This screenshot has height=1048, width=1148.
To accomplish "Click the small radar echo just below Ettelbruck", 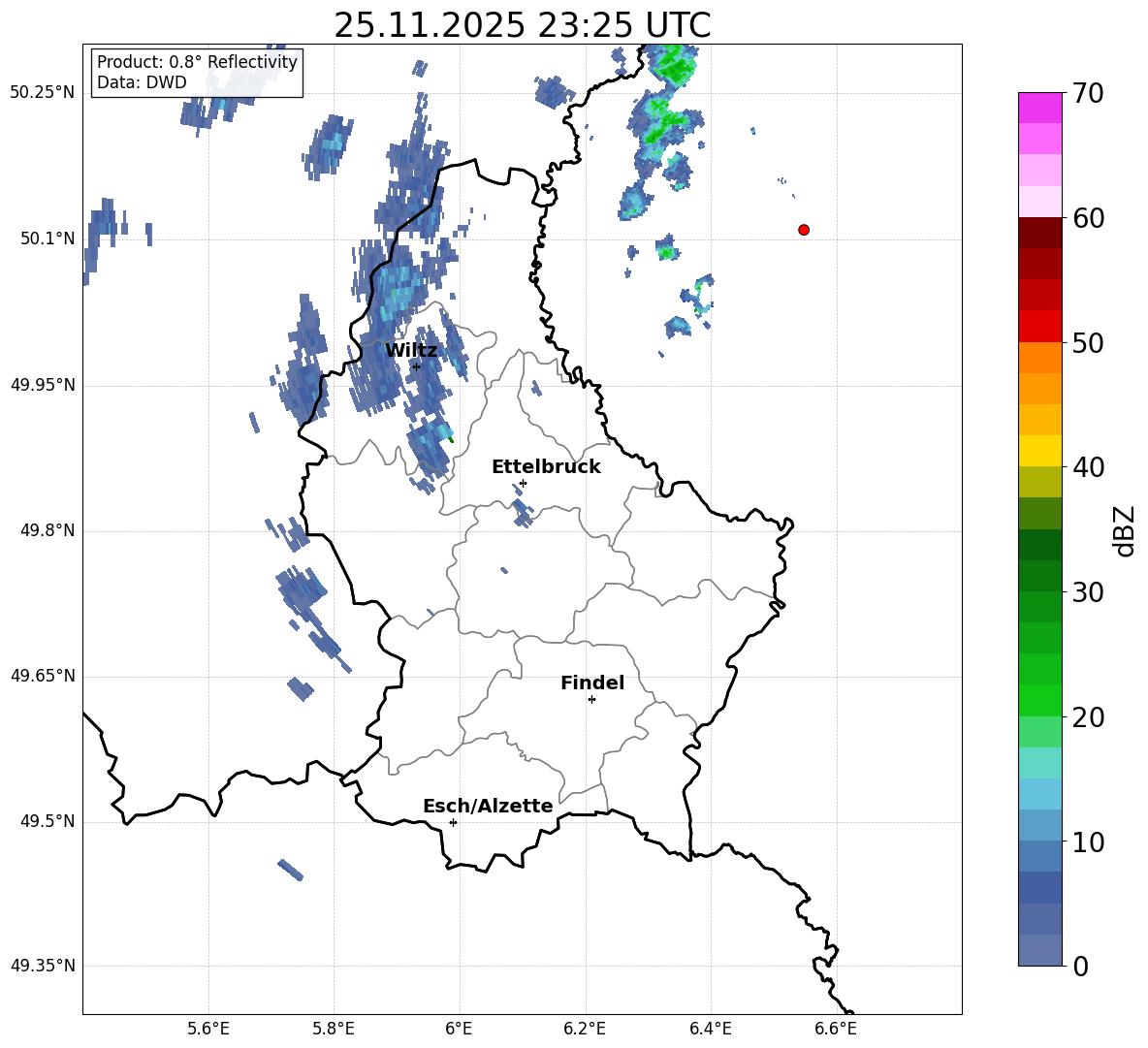I will coord(522,512).
